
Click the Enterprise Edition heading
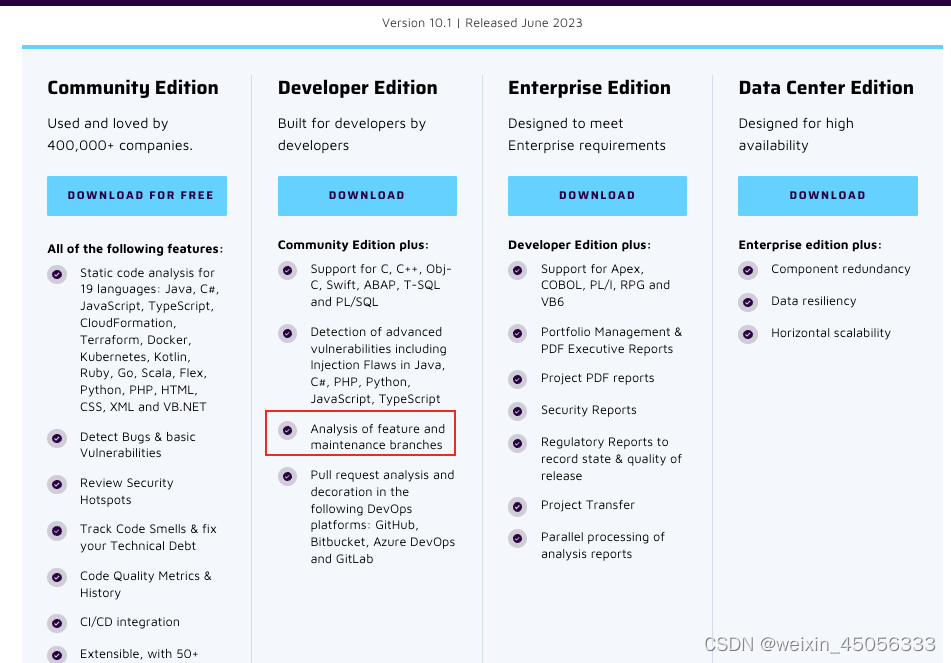click(590, 88)
